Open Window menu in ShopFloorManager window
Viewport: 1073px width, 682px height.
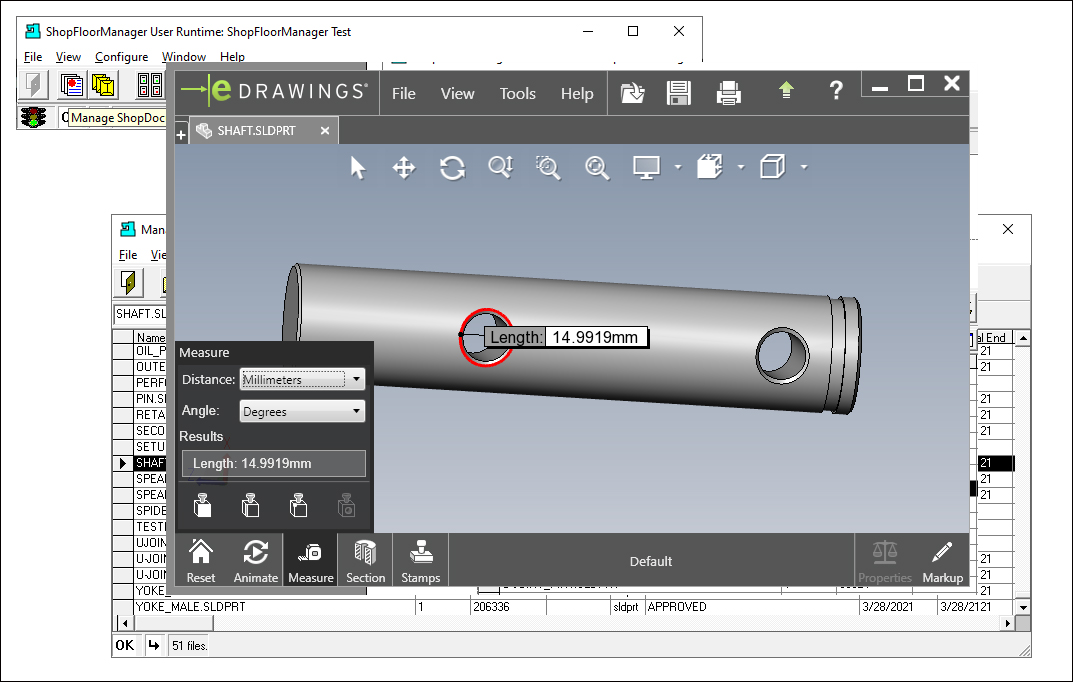coord(183,57)
